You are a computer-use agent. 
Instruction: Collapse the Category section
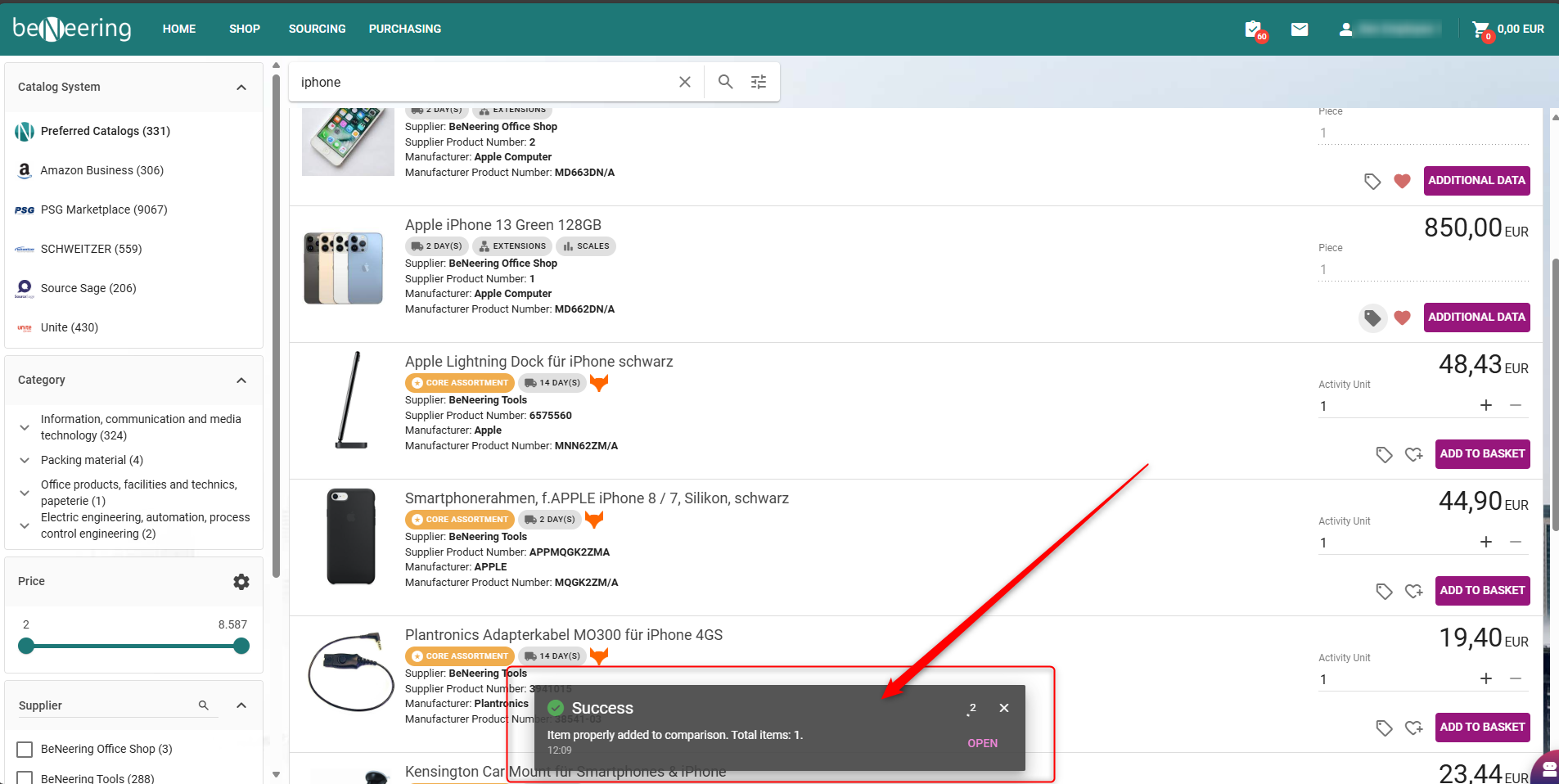point(241,381)
